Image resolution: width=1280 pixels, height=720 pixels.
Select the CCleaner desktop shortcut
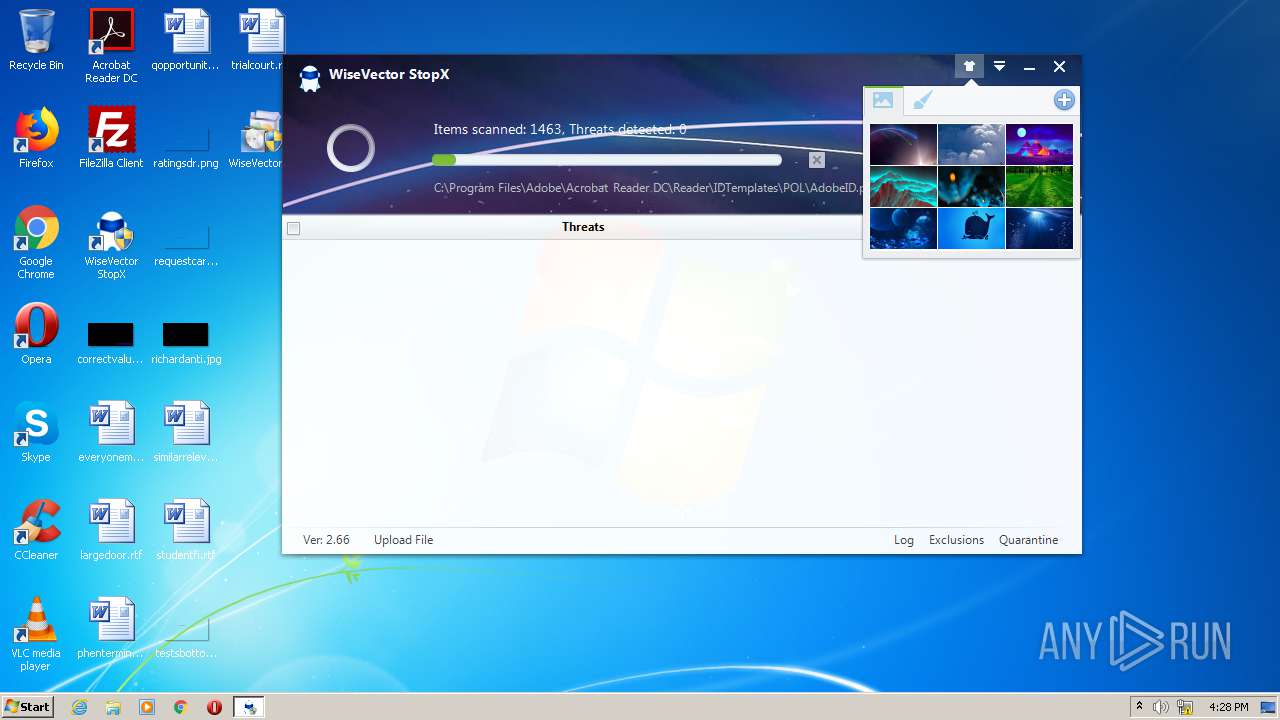(36, 530)
